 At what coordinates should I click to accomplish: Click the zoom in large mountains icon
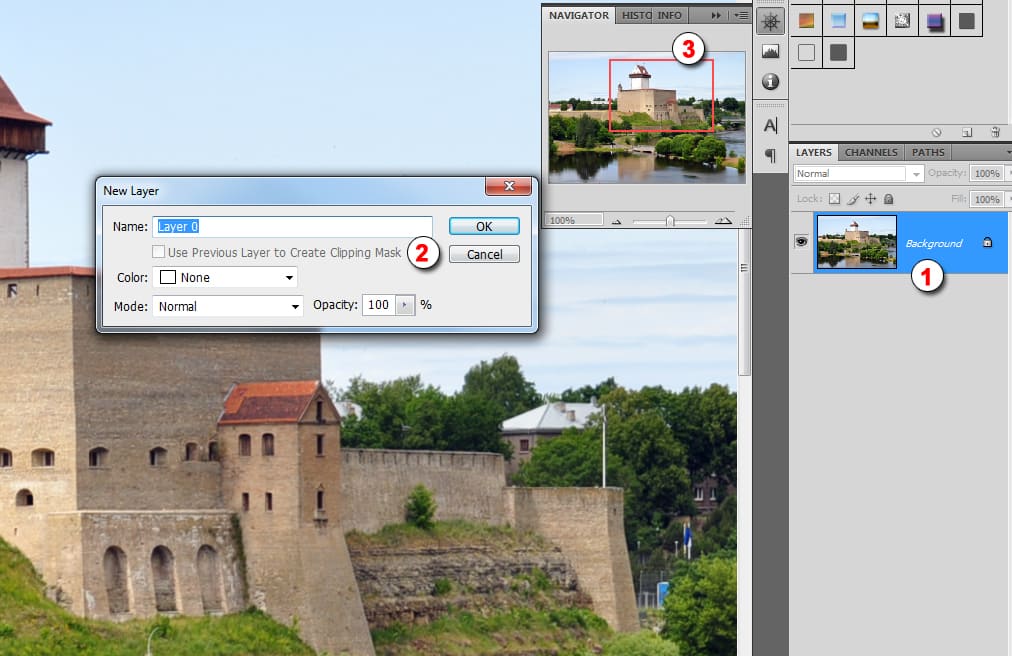pyautogui.click(x=722, y=221)
